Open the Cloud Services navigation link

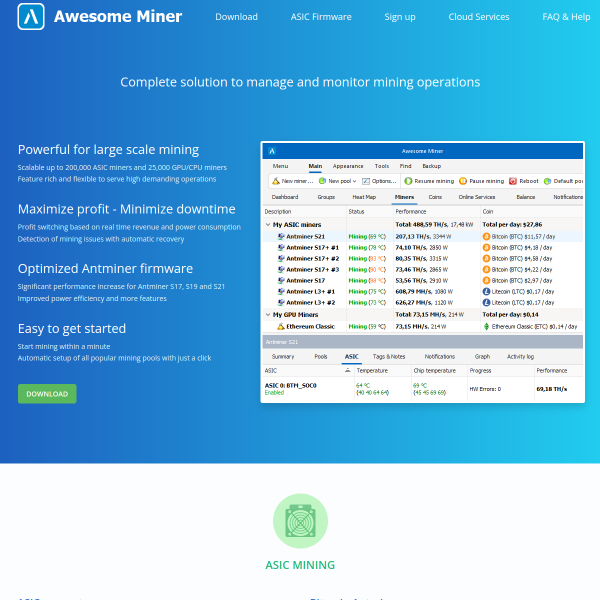(479, 17)
